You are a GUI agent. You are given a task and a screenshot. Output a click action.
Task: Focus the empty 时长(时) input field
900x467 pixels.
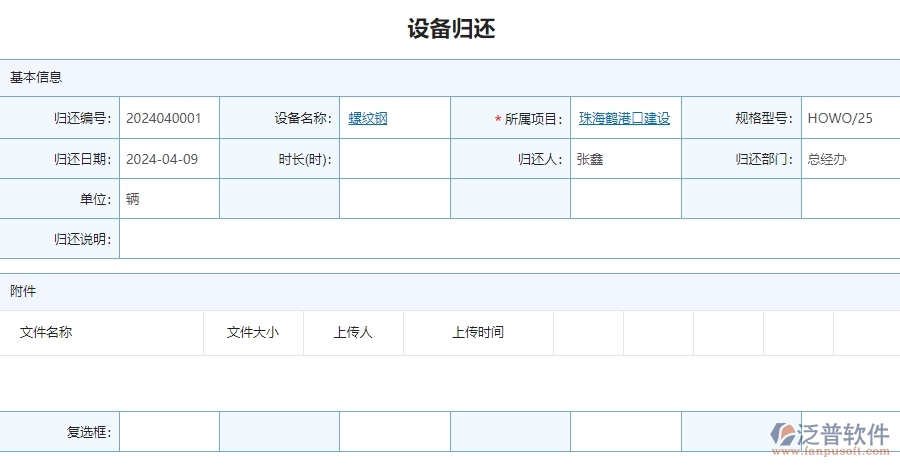394,159
